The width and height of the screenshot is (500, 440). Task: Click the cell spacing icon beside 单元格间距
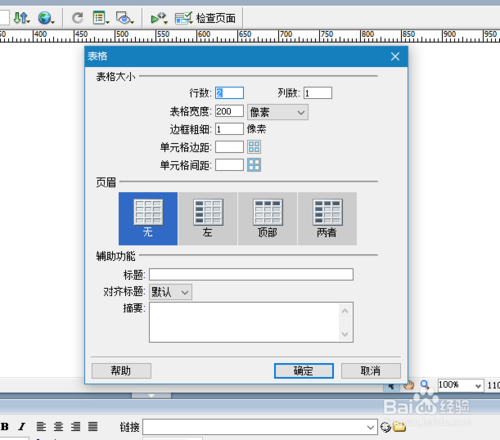coord(254,165)
